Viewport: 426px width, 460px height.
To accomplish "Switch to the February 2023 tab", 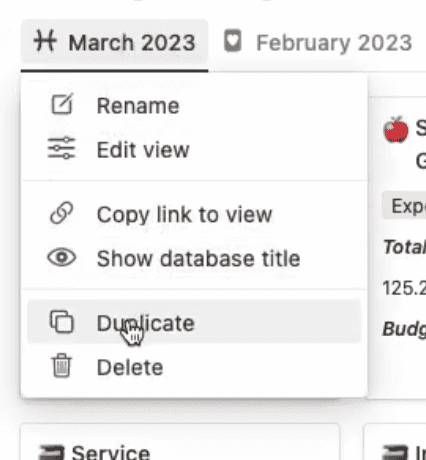I will 318,42.
